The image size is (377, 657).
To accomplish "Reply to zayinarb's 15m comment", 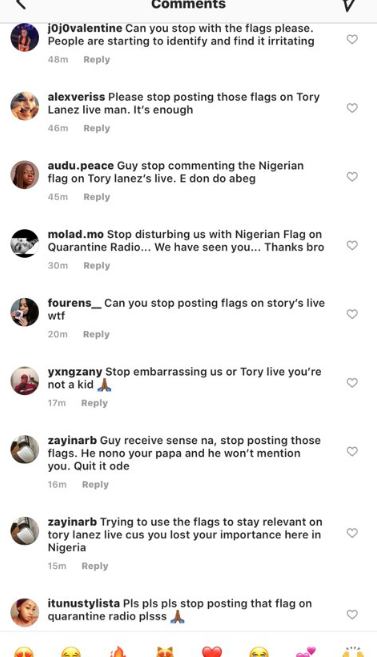I will pos(95,566).
